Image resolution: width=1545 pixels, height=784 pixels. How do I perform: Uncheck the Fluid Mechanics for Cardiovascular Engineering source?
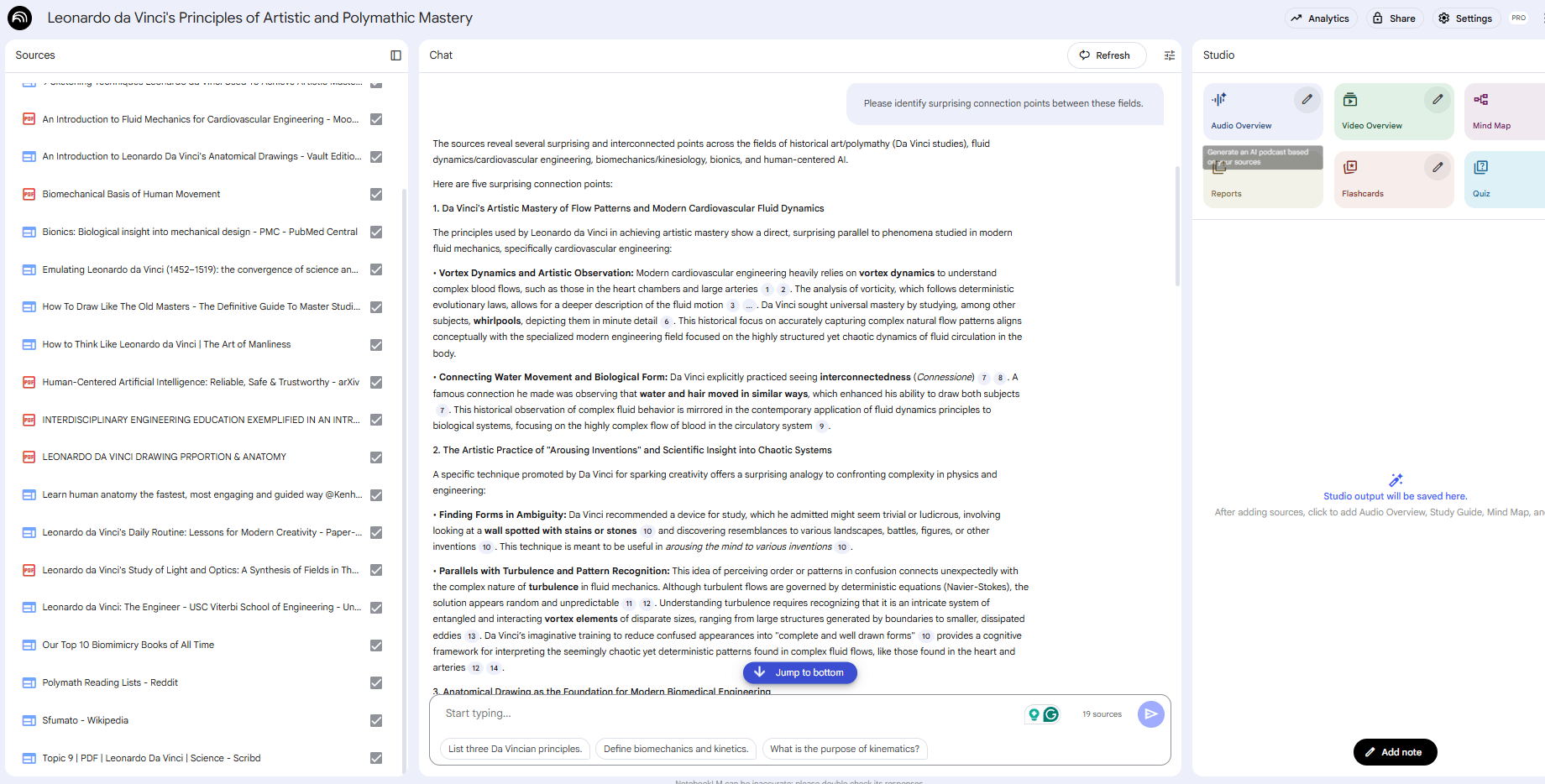point(376,119)
